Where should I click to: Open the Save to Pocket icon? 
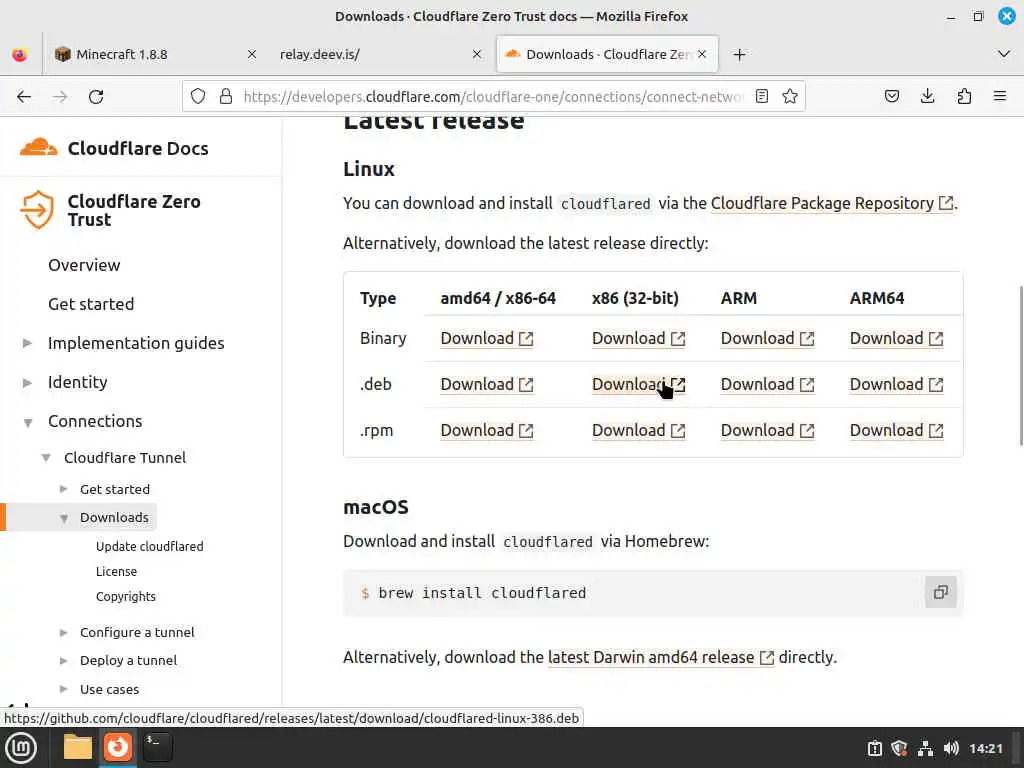point(891,97)
